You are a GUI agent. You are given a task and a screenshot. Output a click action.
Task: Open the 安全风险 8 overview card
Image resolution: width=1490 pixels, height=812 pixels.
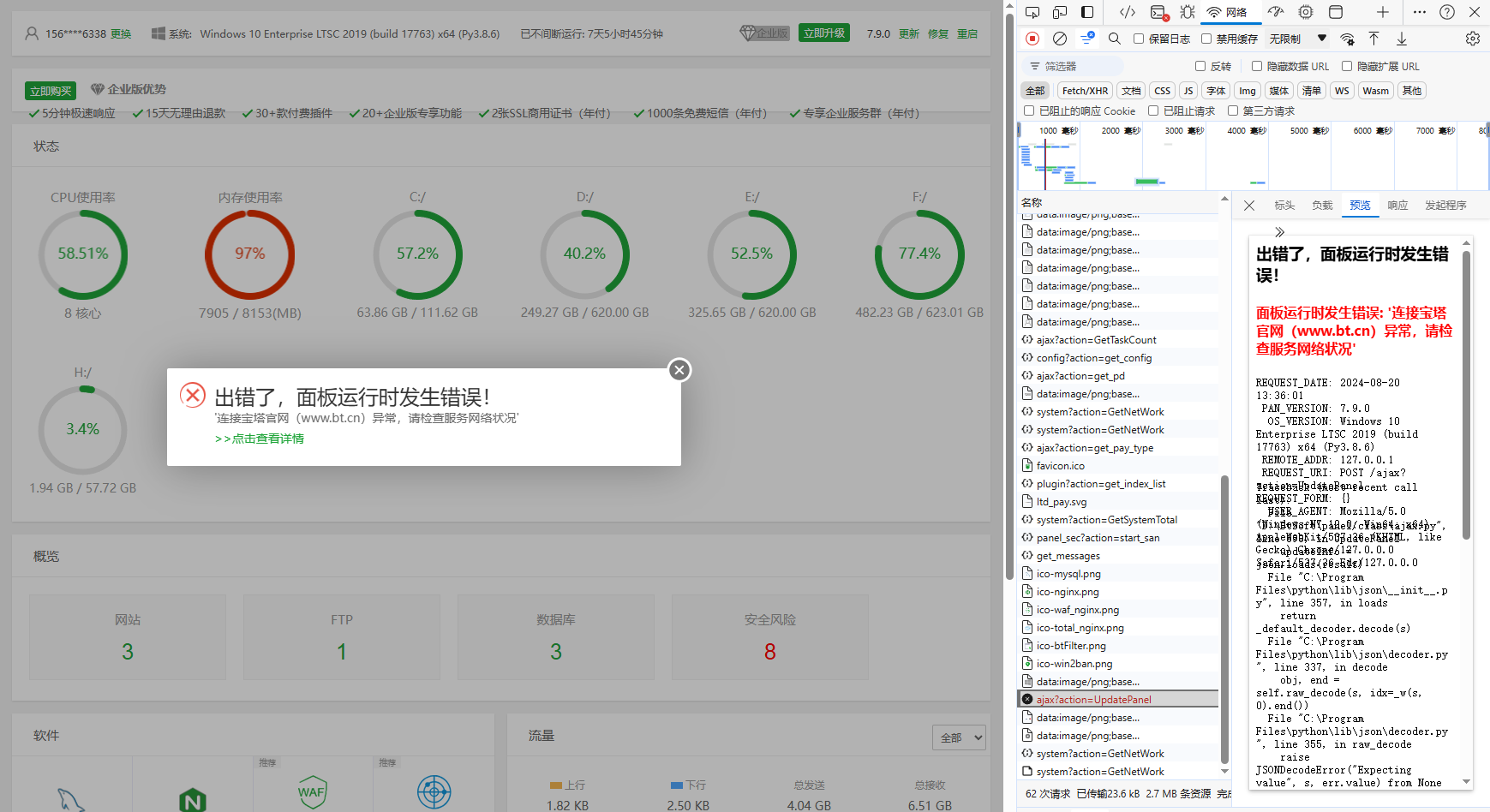(770, 637)
